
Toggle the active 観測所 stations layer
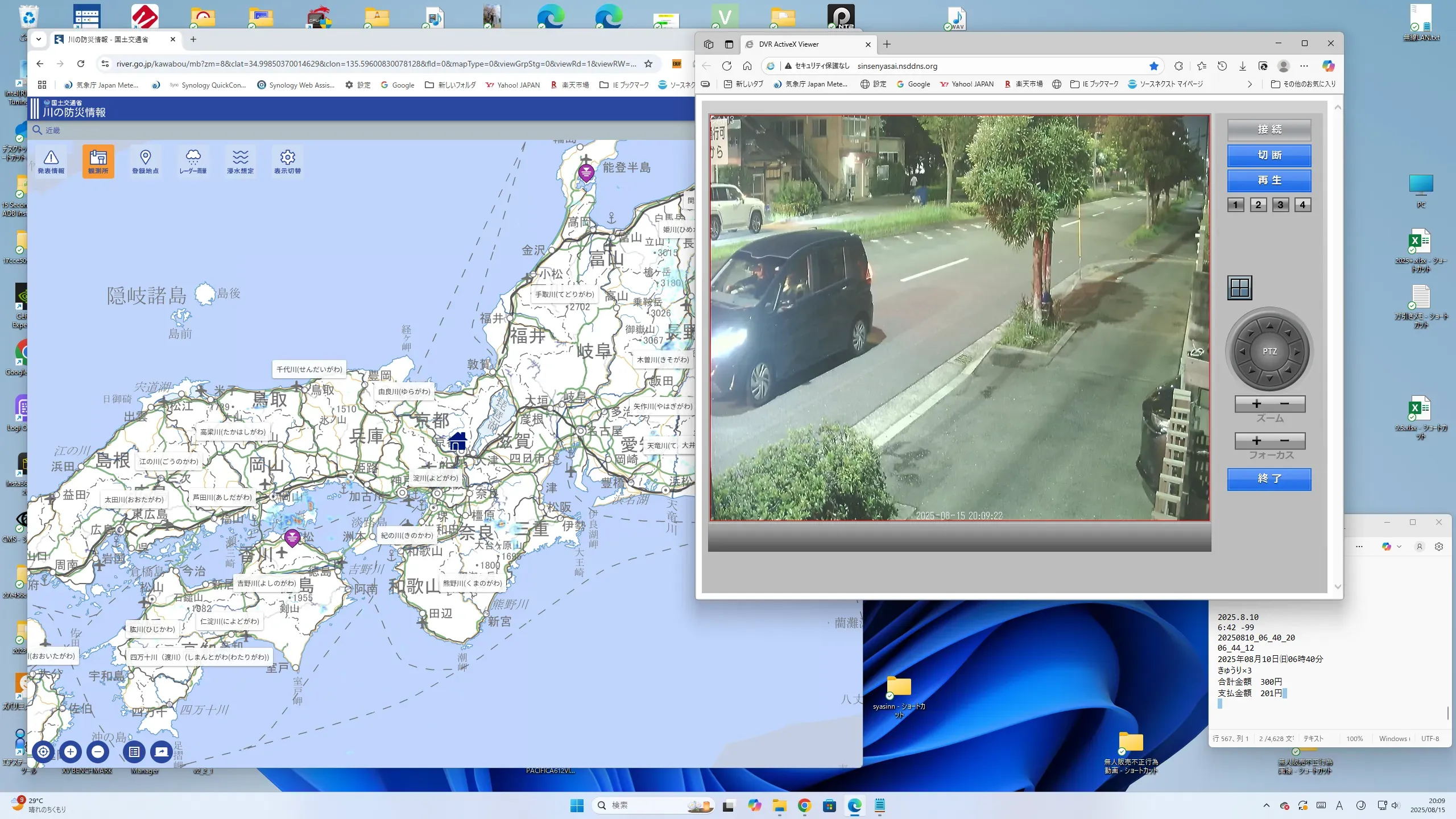click(x=98, y=162)
